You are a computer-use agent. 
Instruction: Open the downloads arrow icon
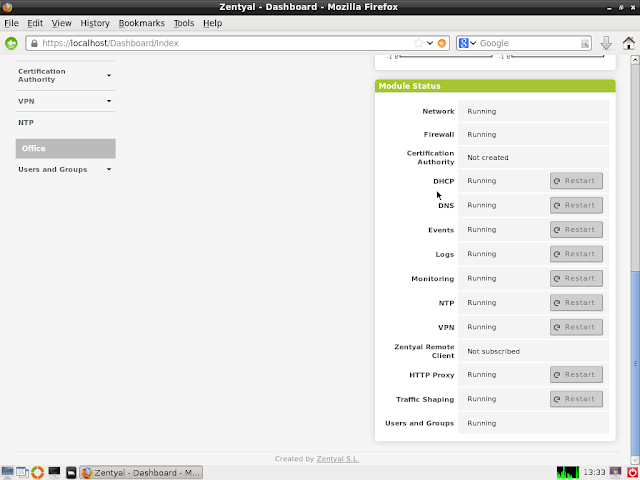click(x=606, y=43)
